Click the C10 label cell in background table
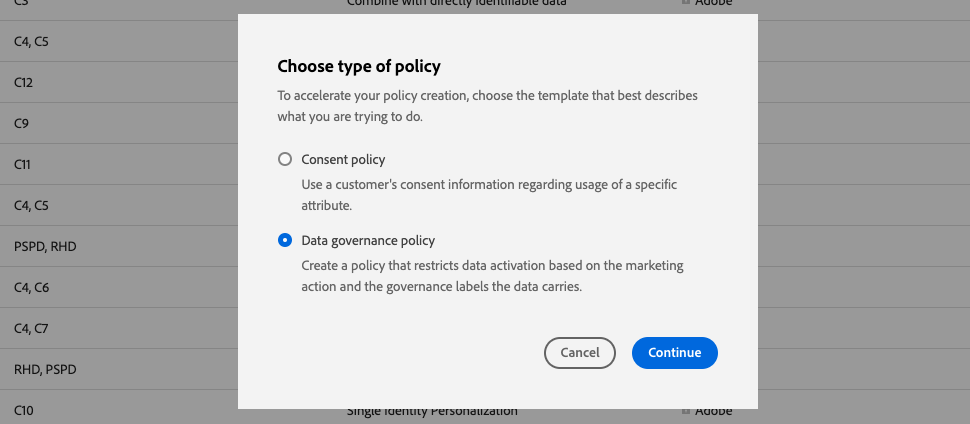This screenshot has width=970, height=424. click(x=24, y=410)
